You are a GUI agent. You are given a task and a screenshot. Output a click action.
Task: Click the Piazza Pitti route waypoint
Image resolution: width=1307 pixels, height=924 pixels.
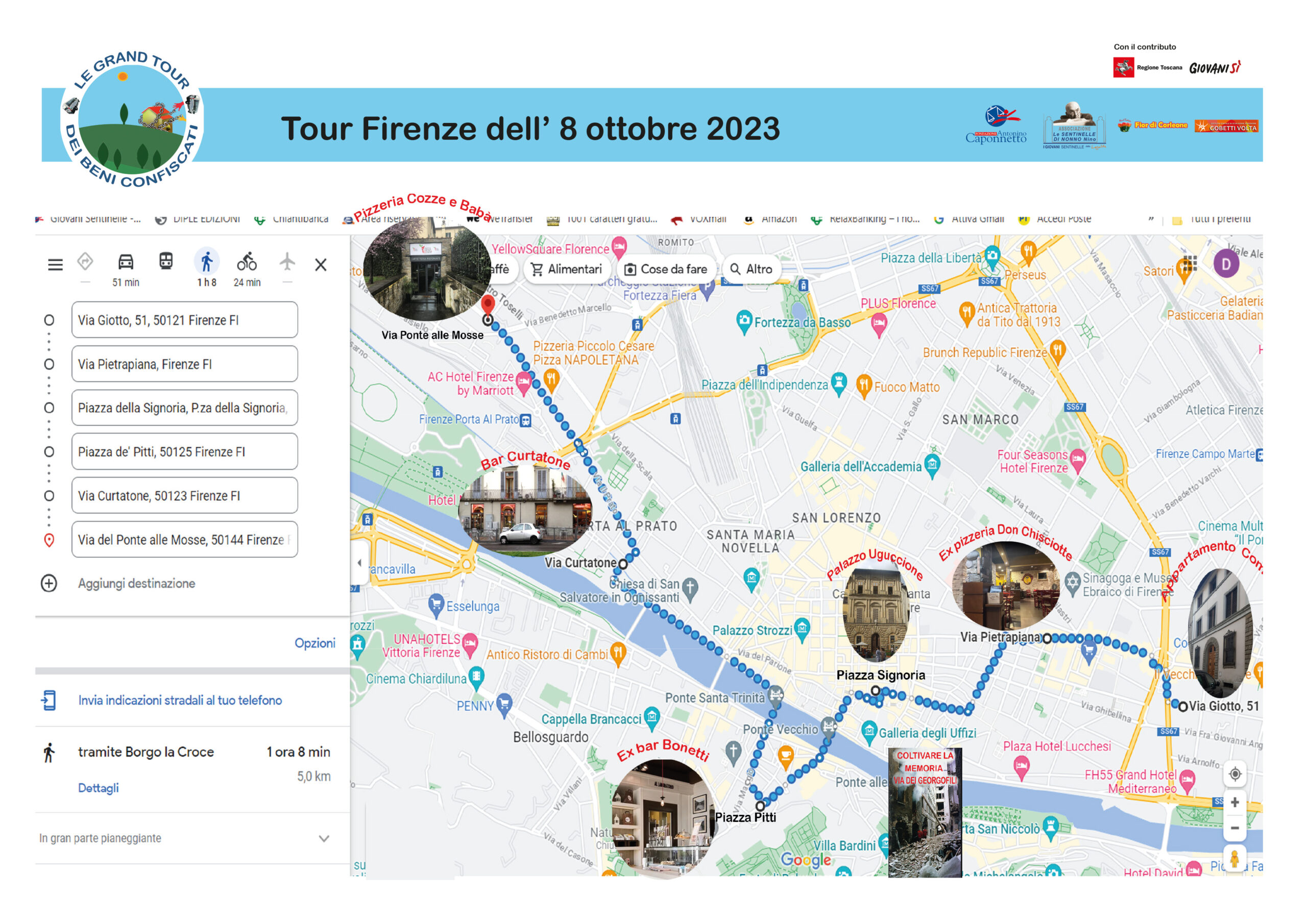click(x=760, y=806)
